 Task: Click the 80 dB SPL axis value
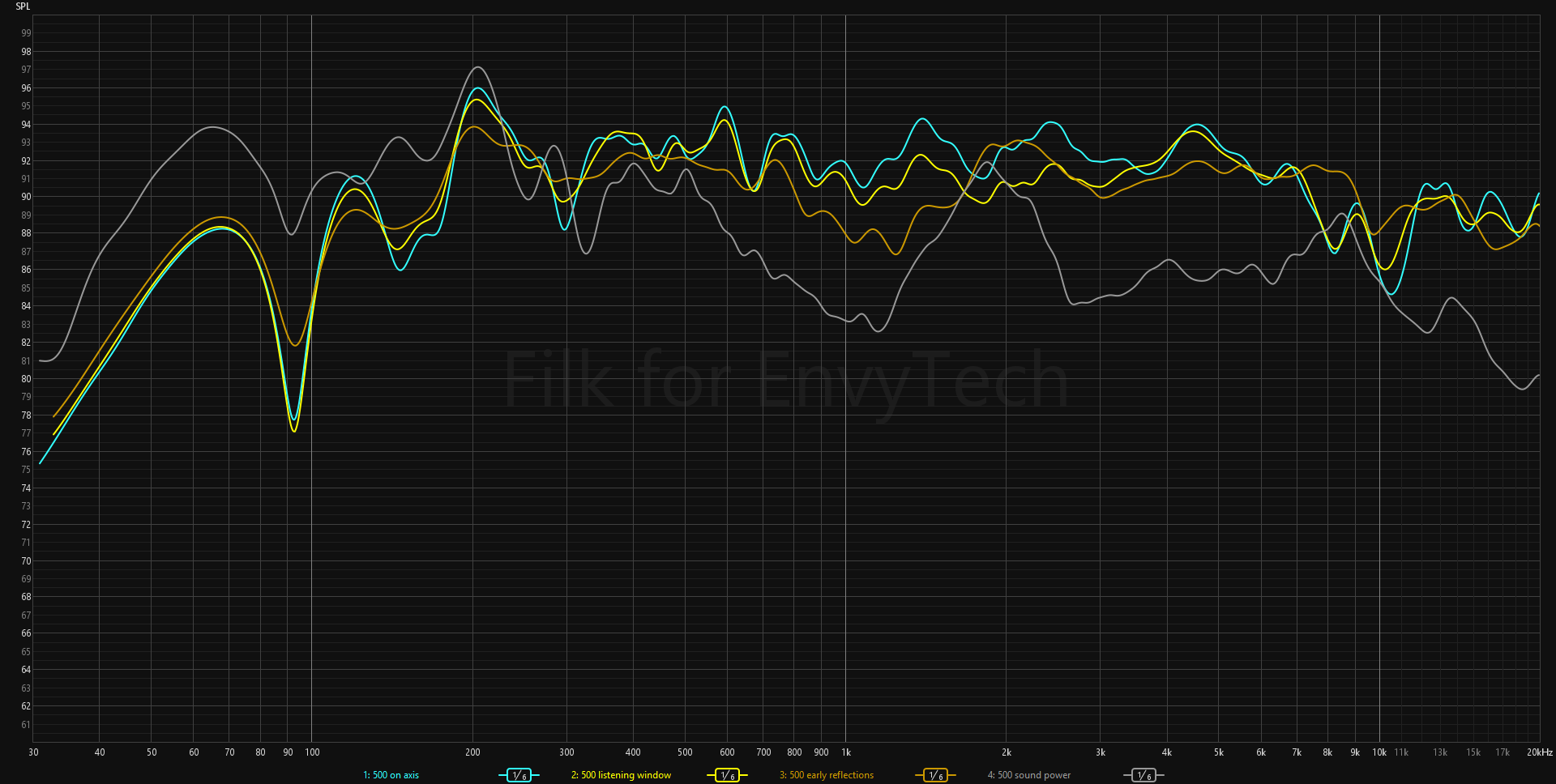click(26, 379)
